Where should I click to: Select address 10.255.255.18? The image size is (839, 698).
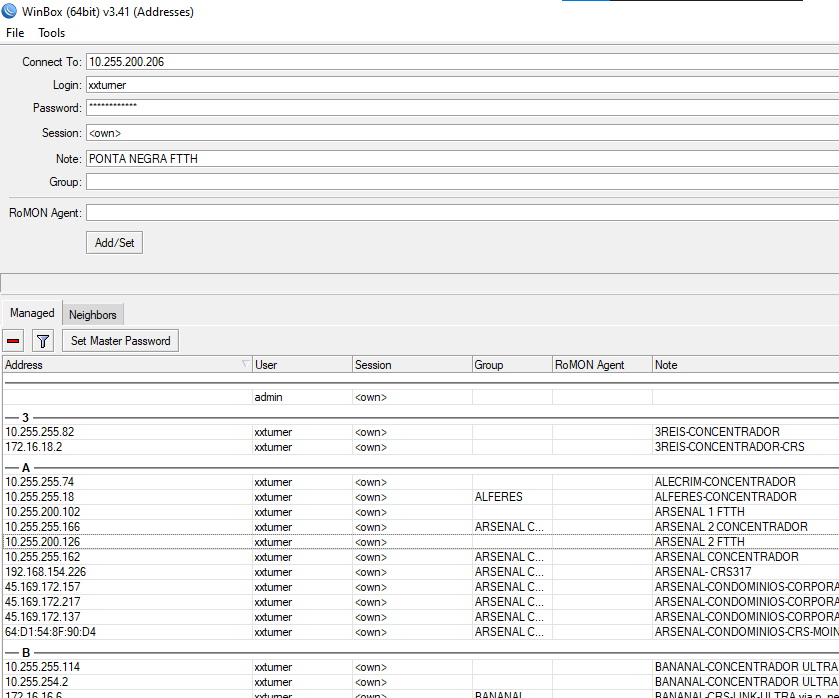pyautogui.click(x=40, y=497)
